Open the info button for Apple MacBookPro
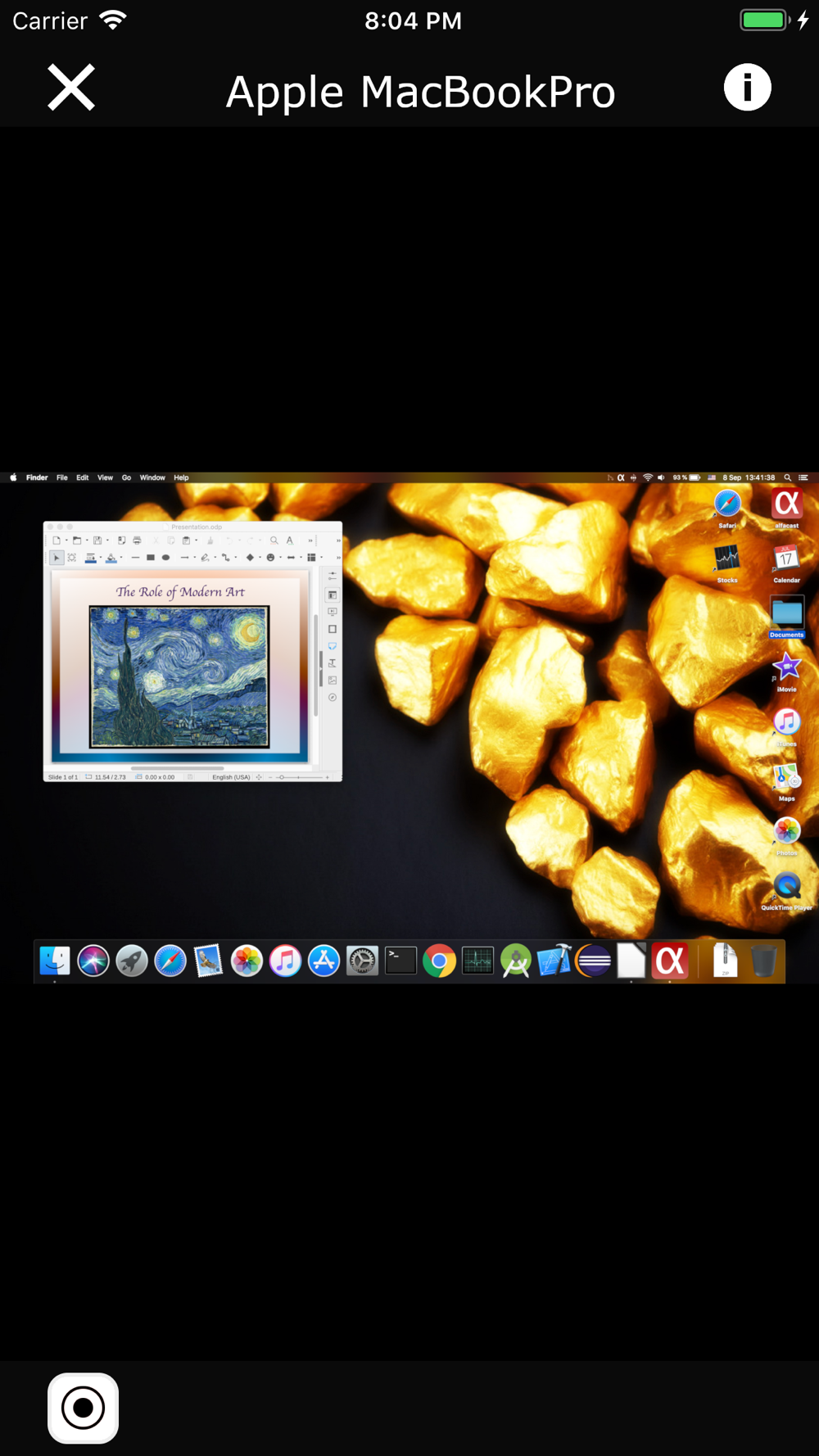This screenshot has width=819, height=1456. [x=747, y=88]
